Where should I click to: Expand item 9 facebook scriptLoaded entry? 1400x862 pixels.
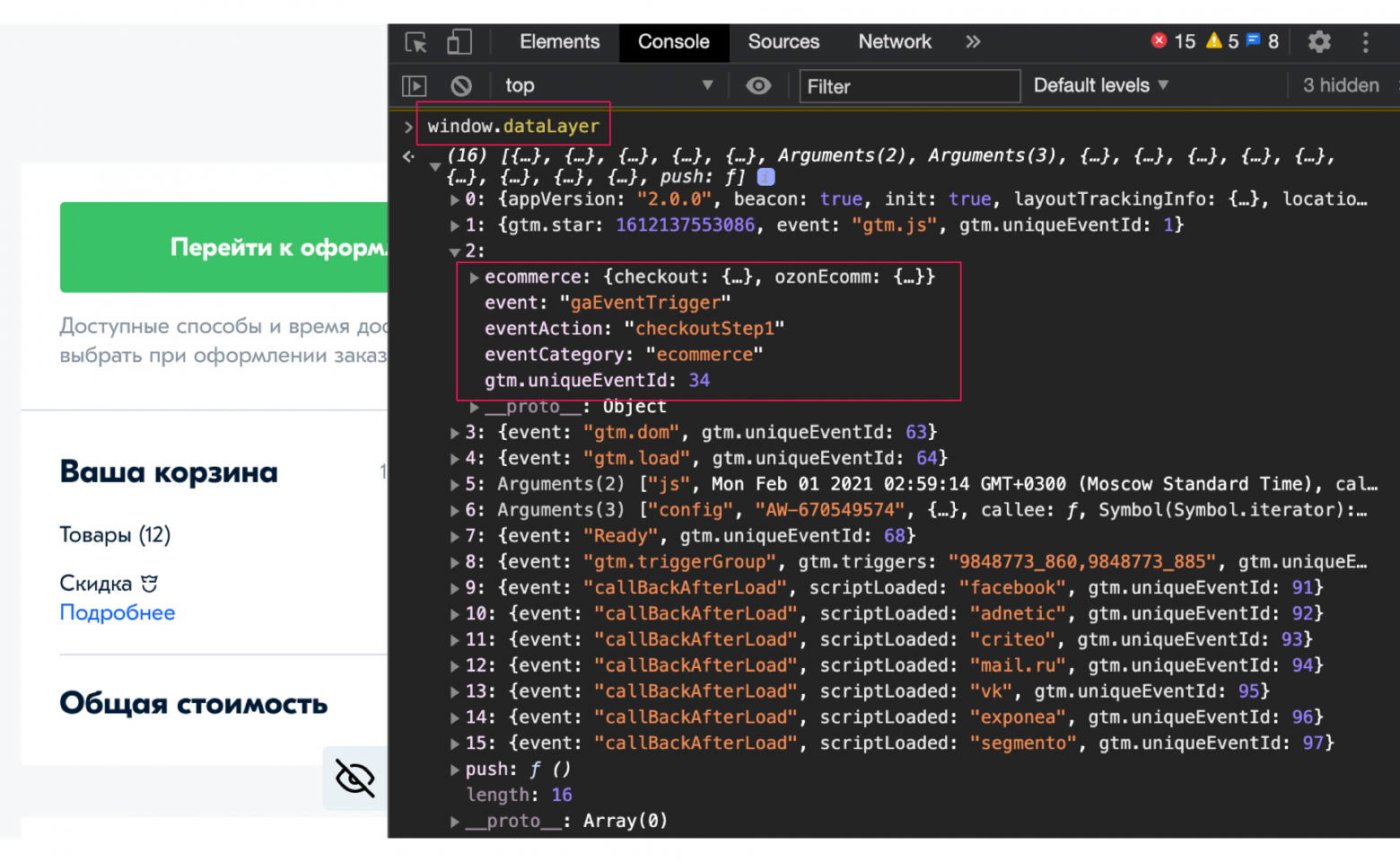(455, 588)
